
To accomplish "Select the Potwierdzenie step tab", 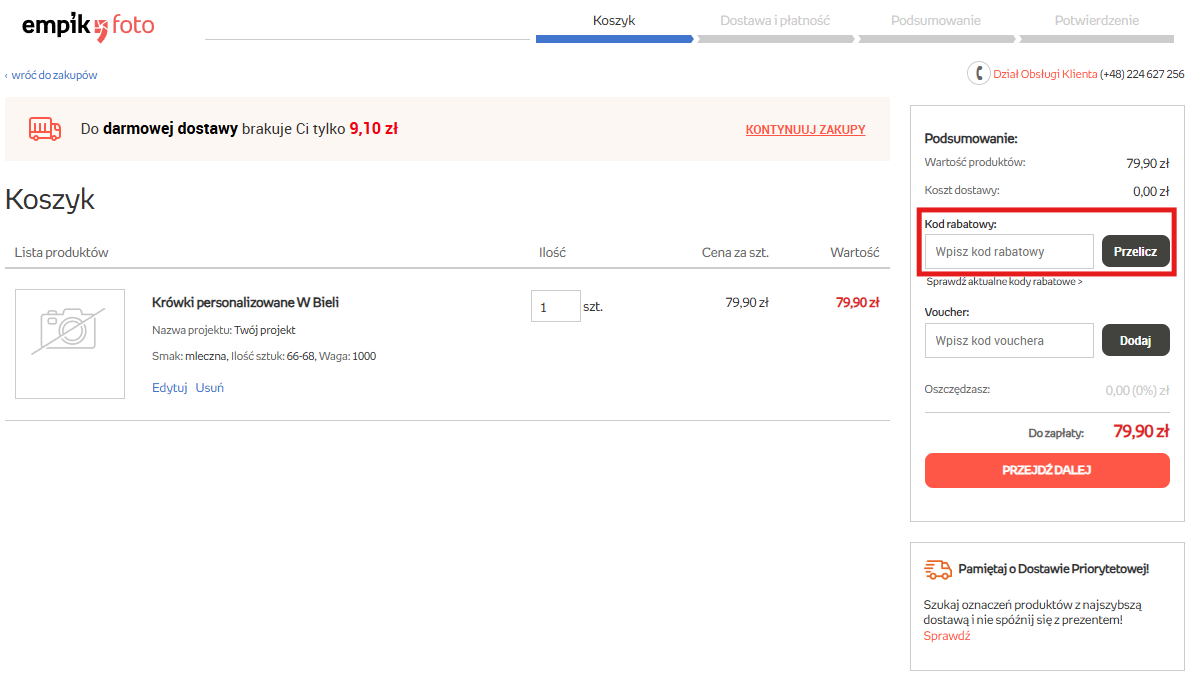I will point(1096,21).
